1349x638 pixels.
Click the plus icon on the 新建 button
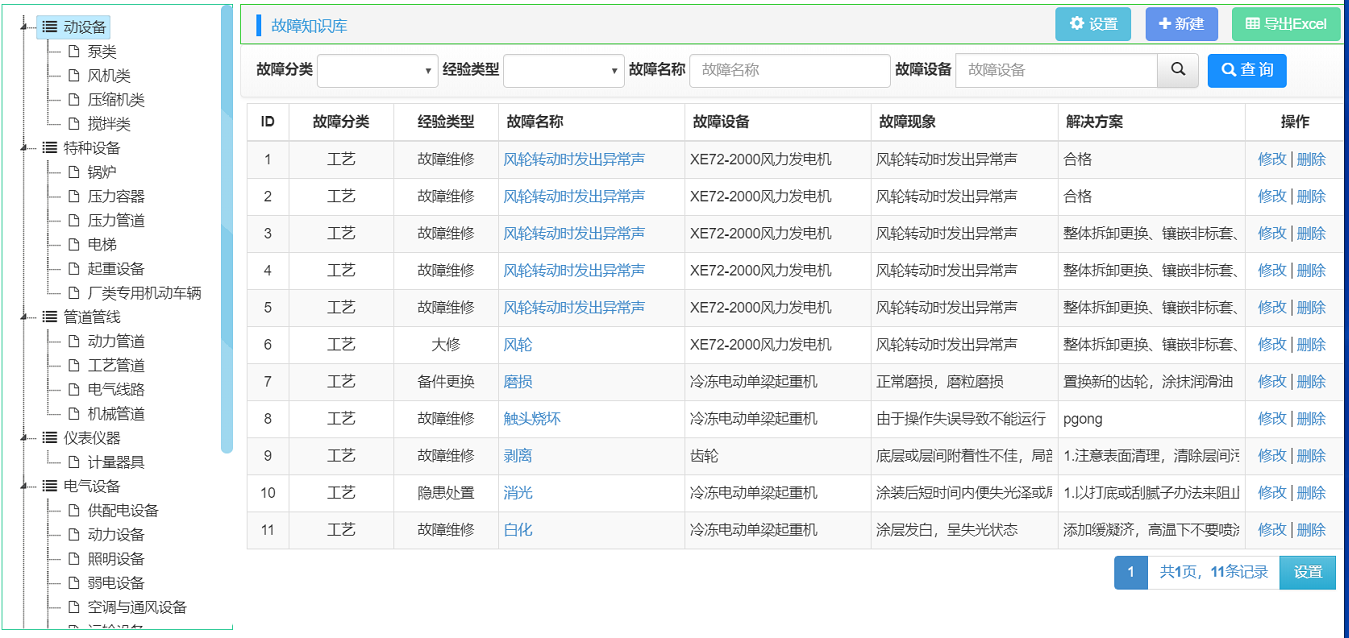pyautogui.click(x=1163, y=24)
